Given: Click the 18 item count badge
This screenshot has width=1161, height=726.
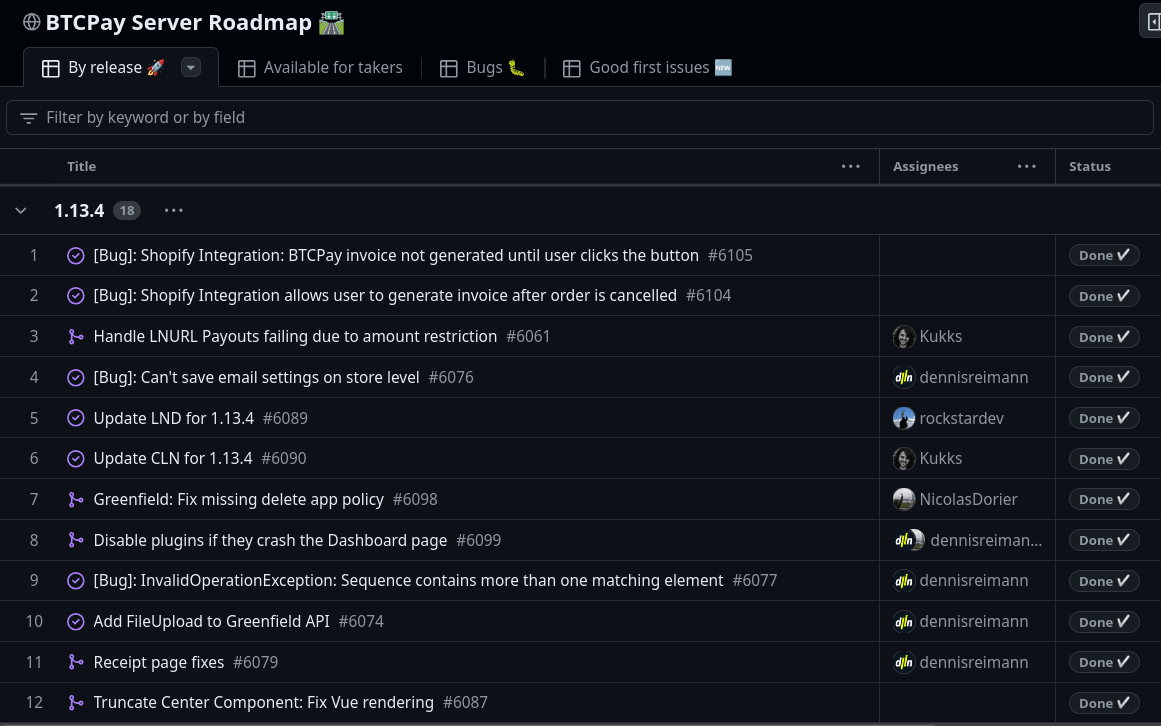Looking at the screenshot, I should (127, 211).
